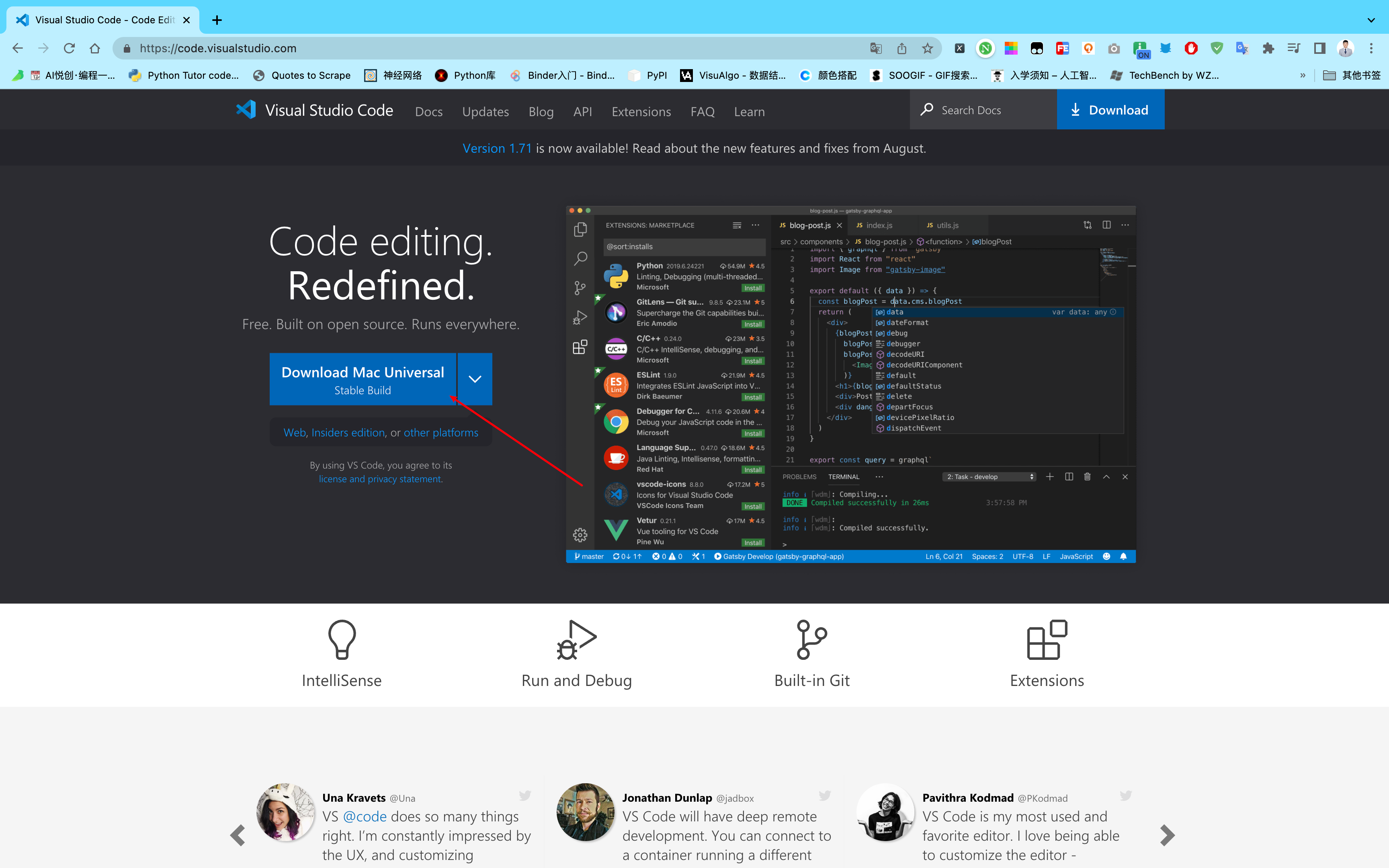Click the red FE extension icon
This screenshot has width=1389, height=868.
click(x=1062, y=48)
